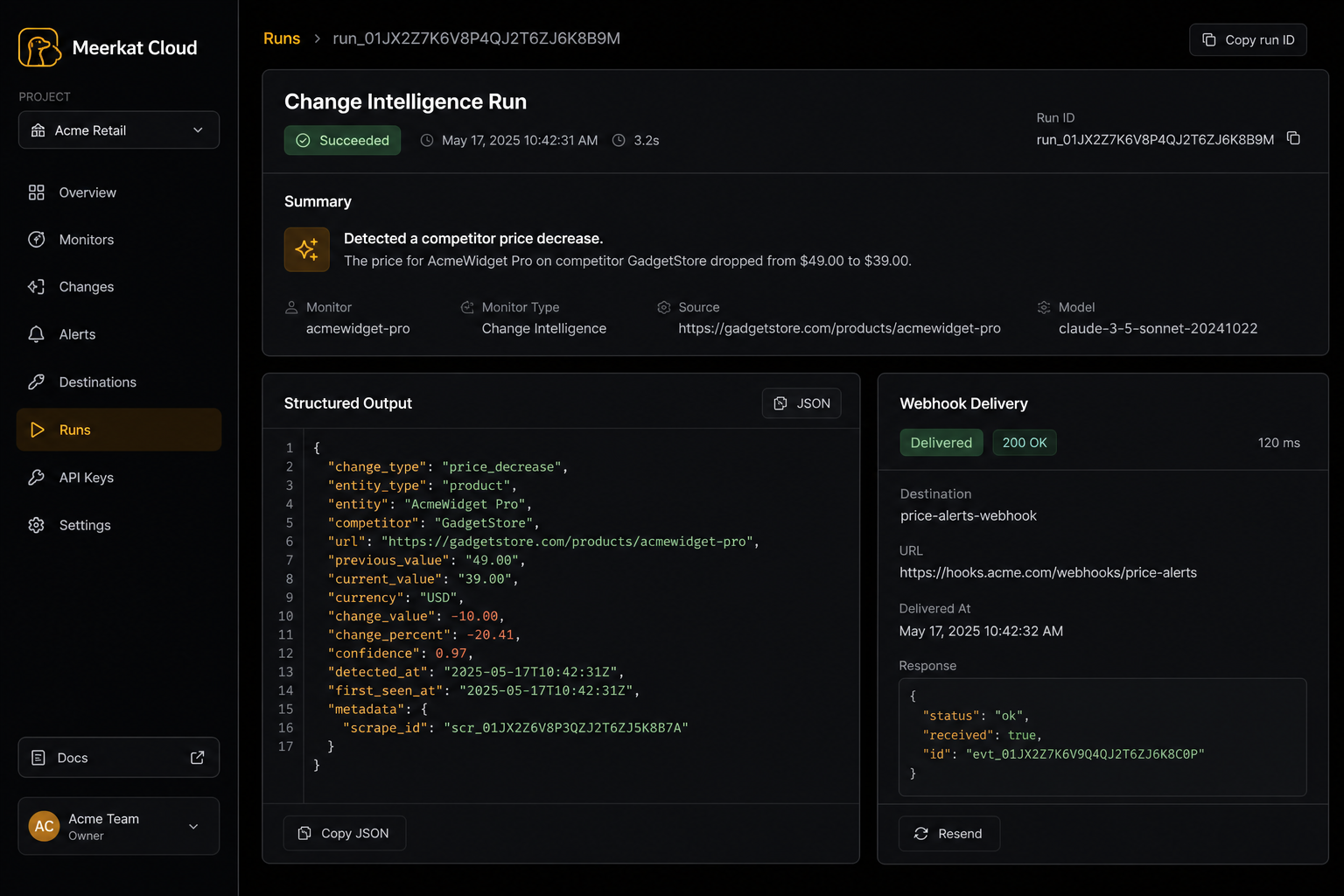Click the duration timer icon by 3.2s
This screenshot has width=1344, height=896.
click(x=619, y=140)
